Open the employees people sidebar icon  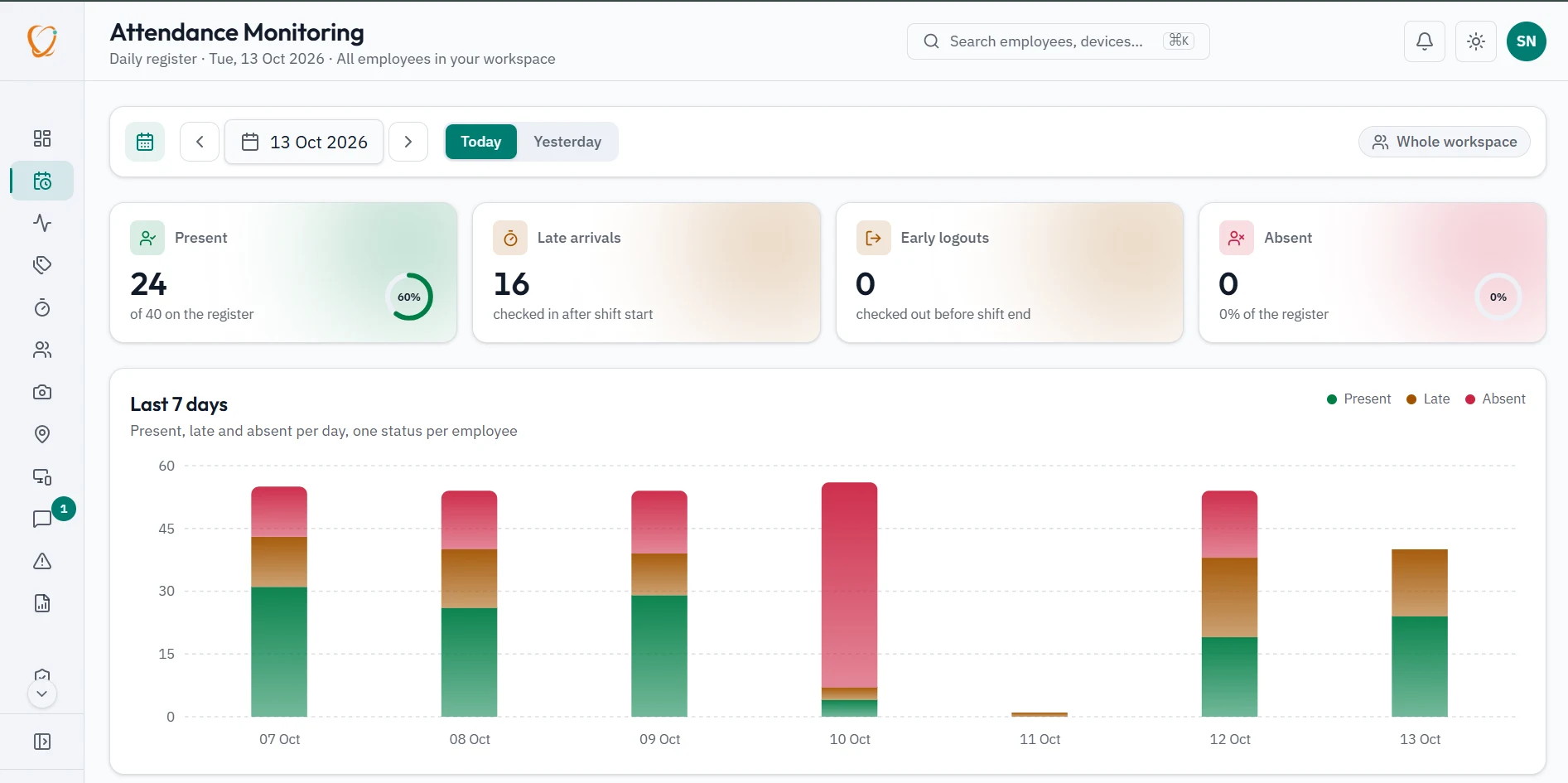(42, 350)
